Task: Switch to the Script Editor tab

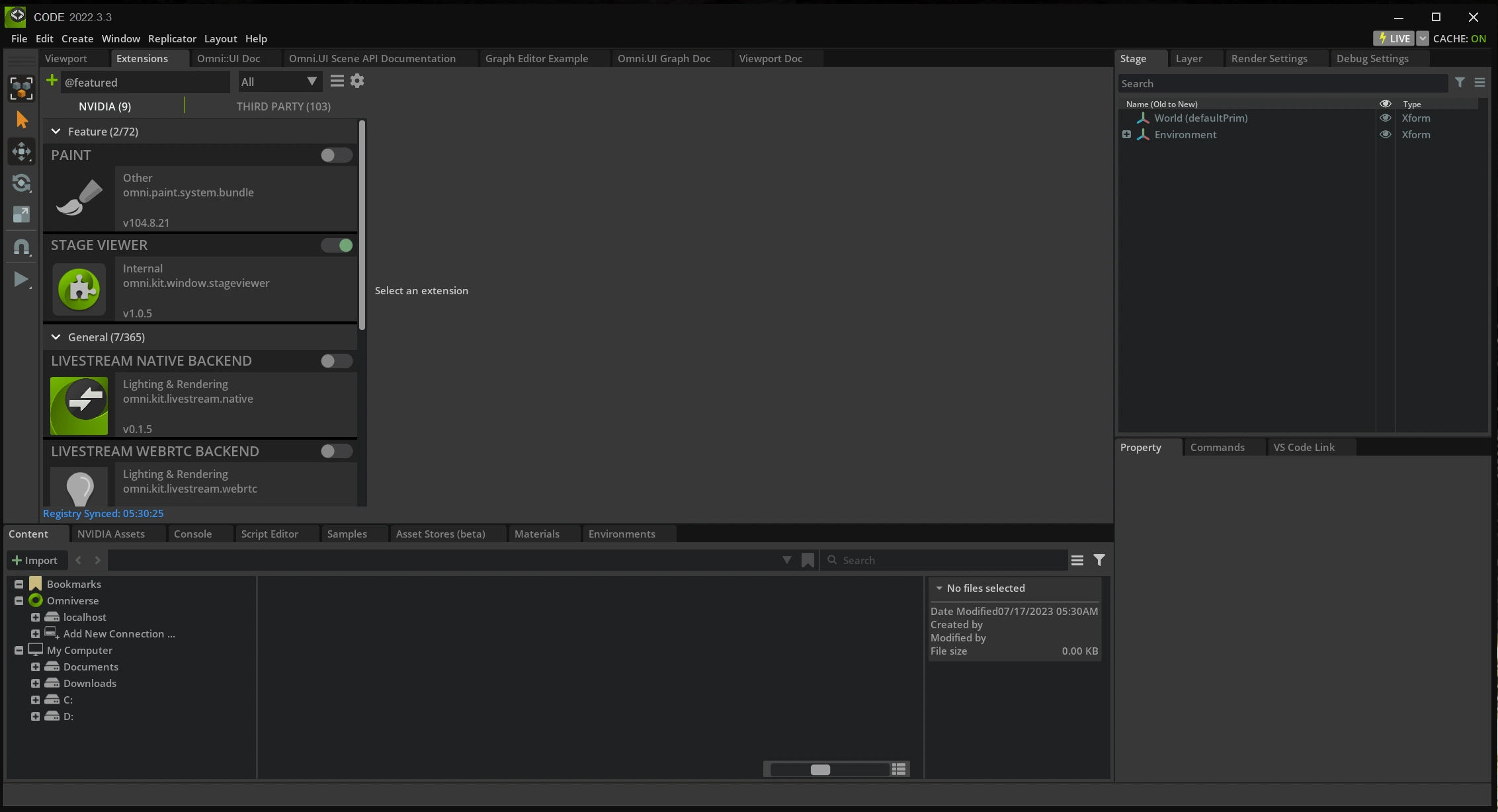Action: click(x=269, y=534)
